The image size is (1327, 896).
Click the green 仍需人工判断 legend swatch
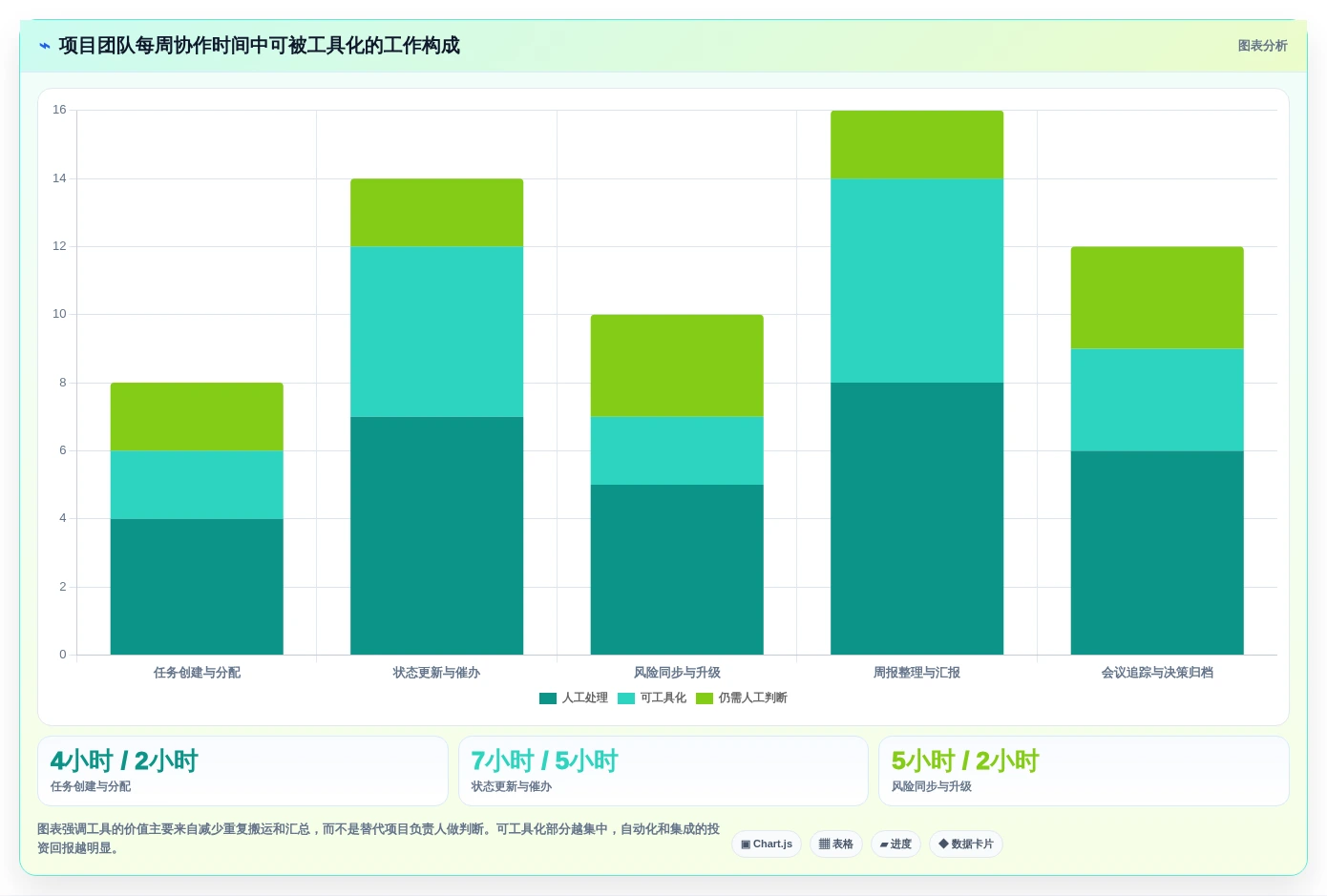705,698
